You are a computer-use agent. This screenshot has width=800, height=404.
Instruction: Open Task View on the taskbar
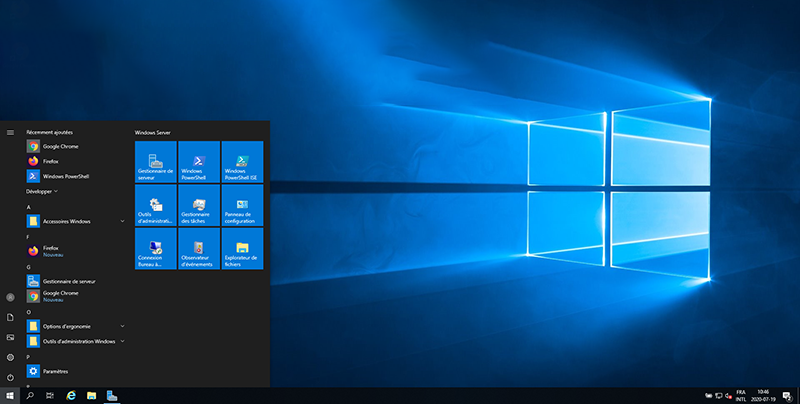pyautogui.click(x=50, y=396)
